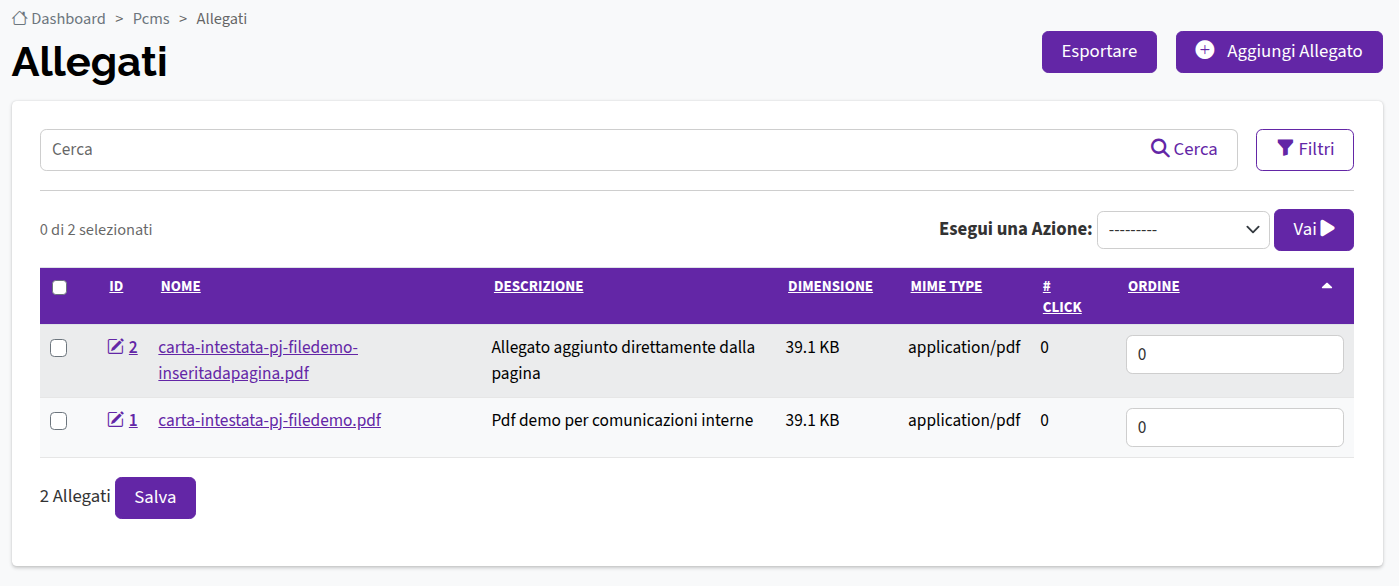Sort table by Descrizione column header
Viewport: 1399px width, 586px height.
tap(538, 286)
